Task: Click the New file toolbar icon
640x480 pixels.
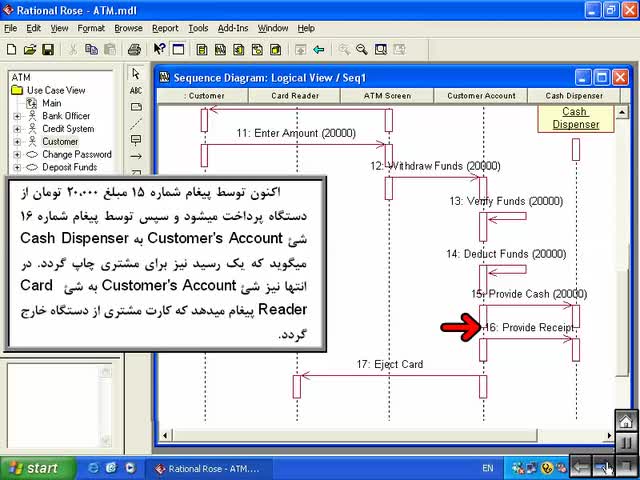Action: (12, 50)
